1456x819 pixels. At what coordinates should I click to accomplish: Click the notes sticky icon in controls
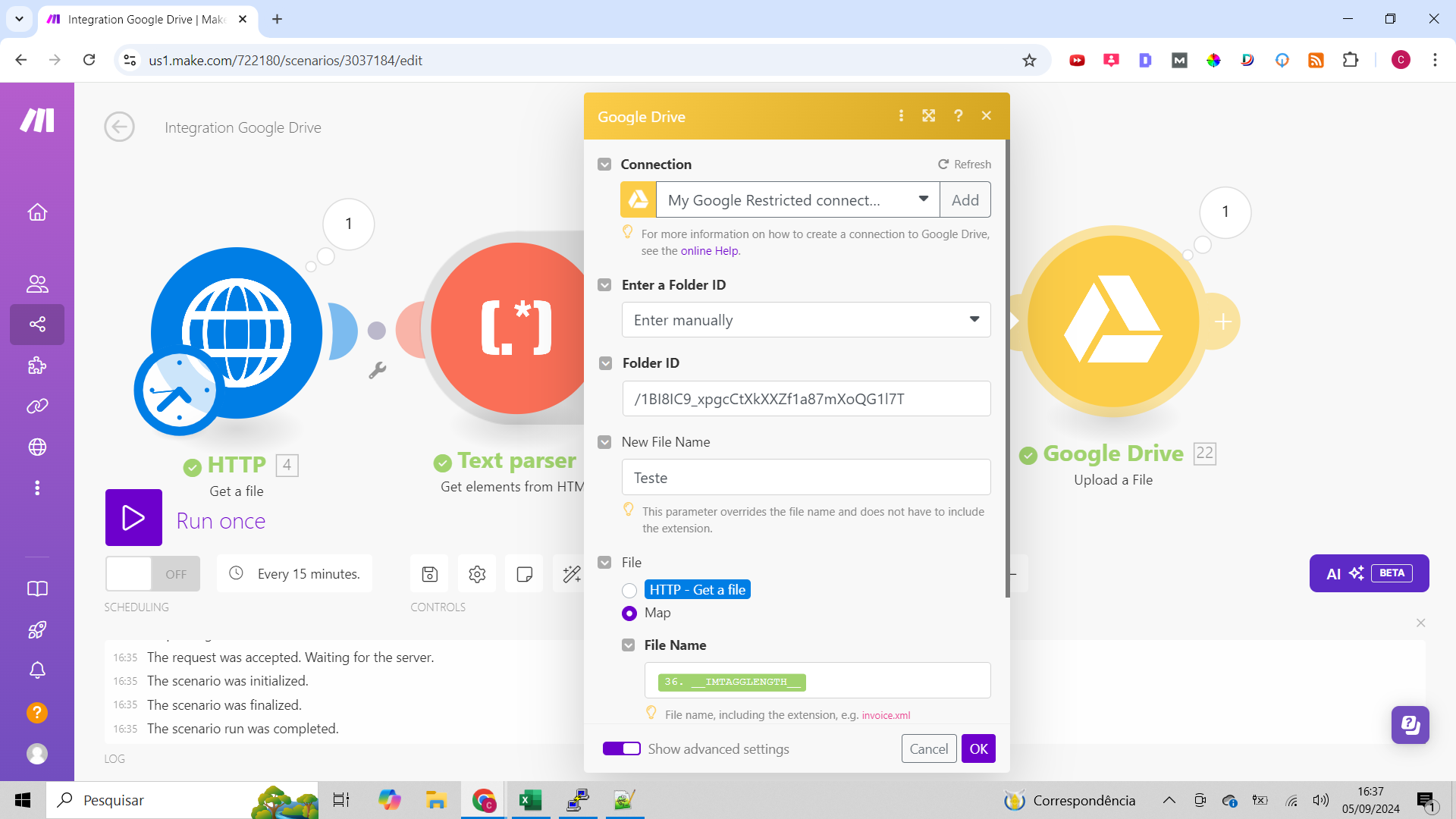(524, 574)
